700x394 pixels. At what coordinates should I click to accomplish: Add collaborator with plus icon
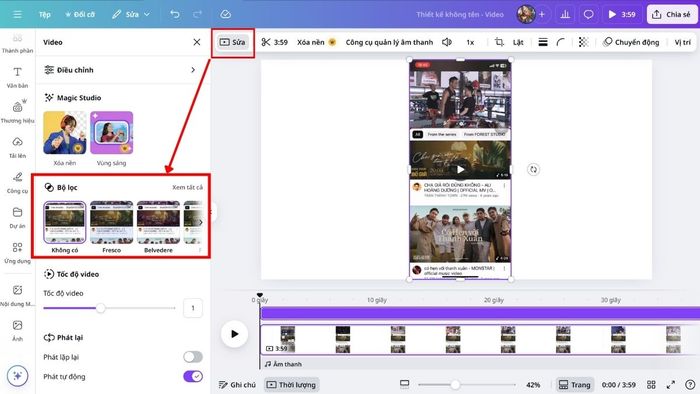[x=542, y=14]
